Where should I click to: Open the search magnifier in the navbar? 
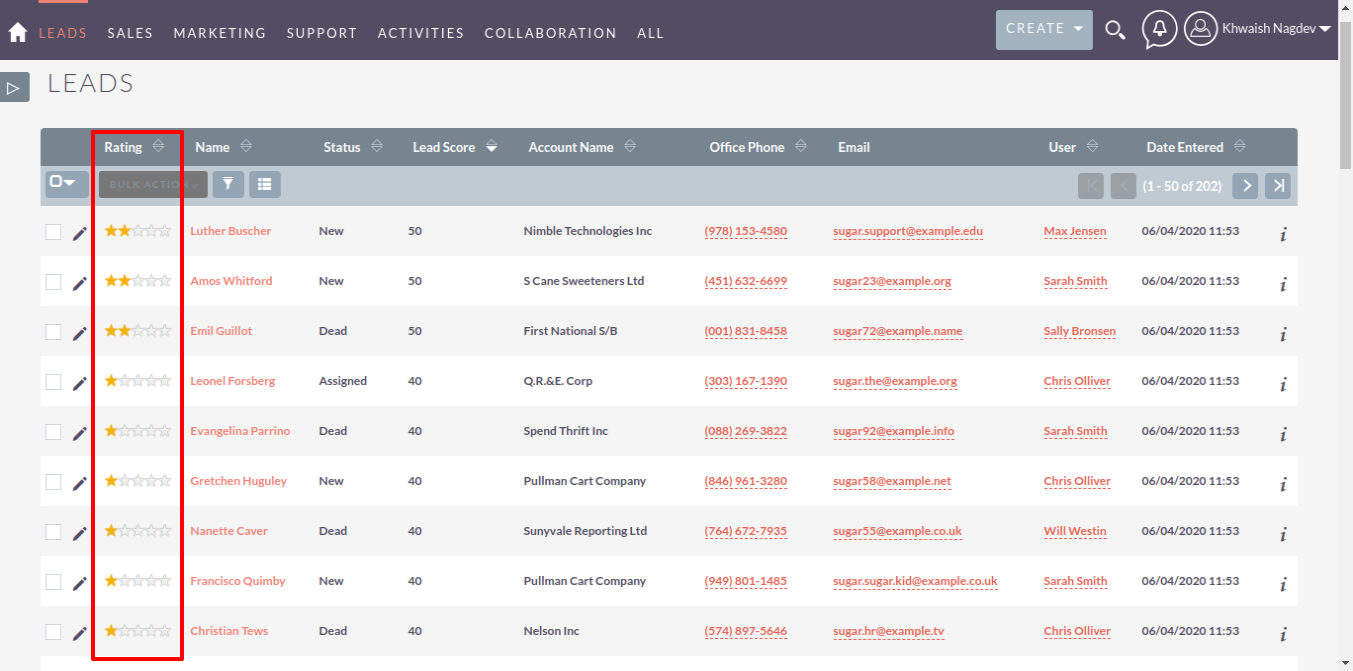tap(1115, 30)
